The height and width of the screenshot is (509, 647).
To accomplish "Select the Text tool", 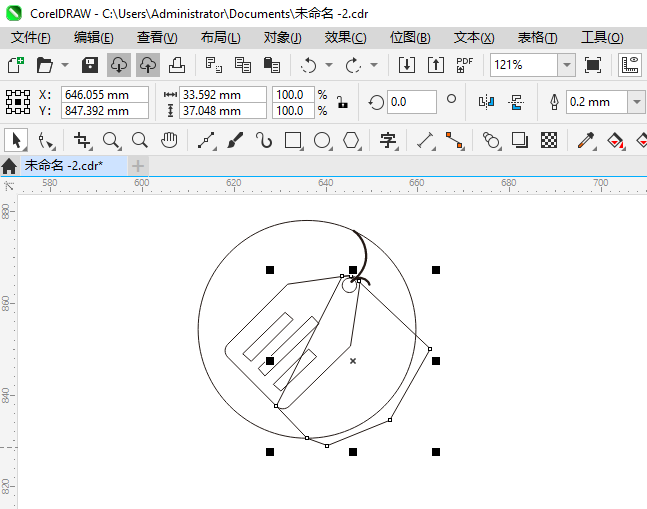I will point(388,140).
